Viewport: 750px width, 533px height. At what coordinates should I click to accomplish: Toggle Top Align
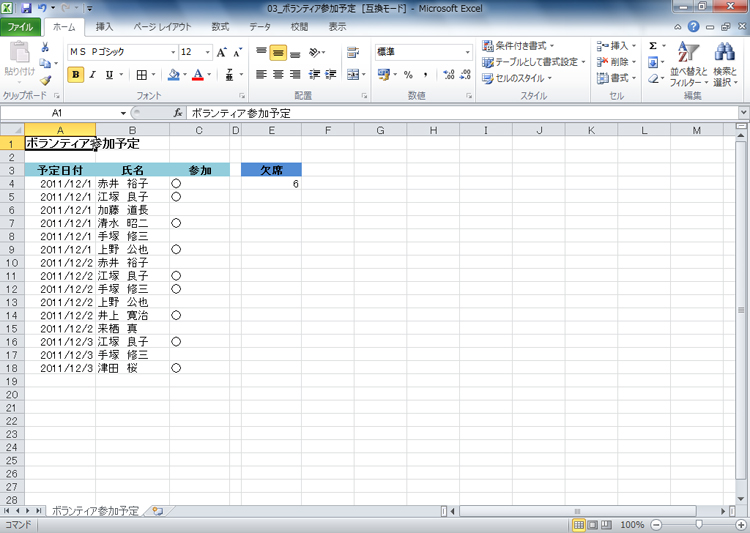click(261, 52)
